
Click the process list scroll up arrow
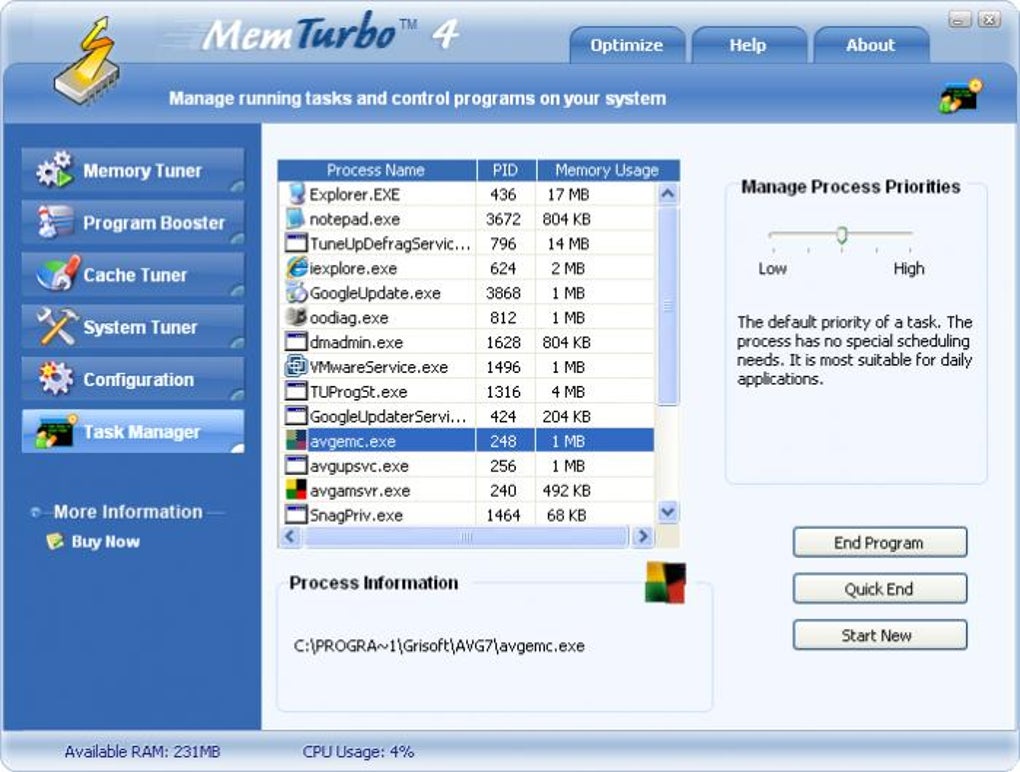pyautogui.click(x=667, y=194)
